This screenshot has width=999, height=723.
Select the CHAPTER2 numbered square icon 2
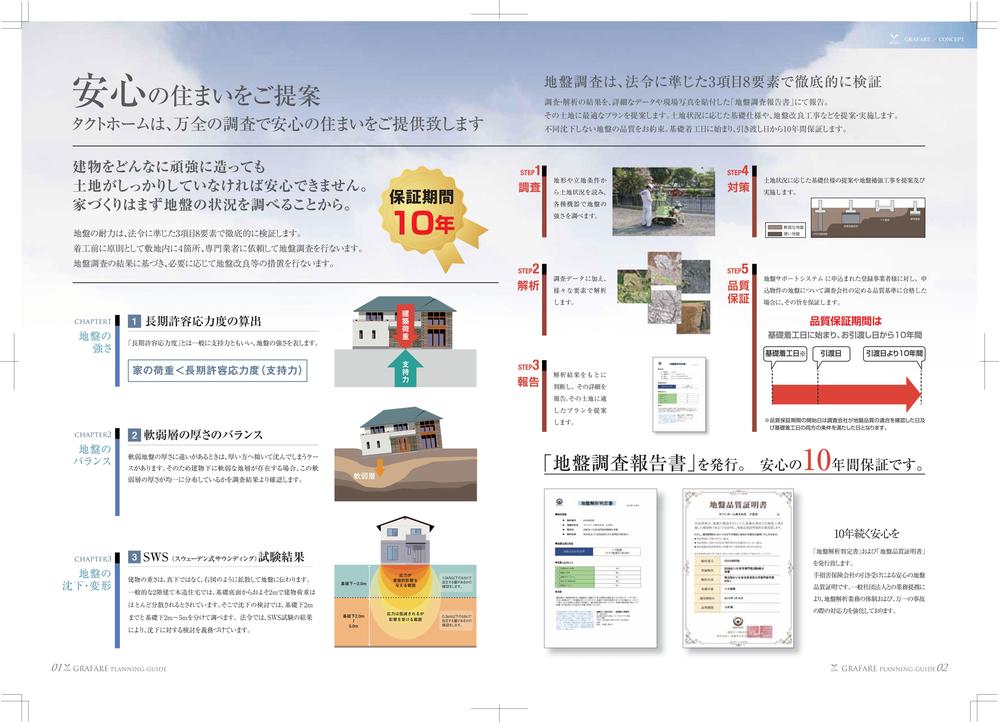(x=133, y=434)
